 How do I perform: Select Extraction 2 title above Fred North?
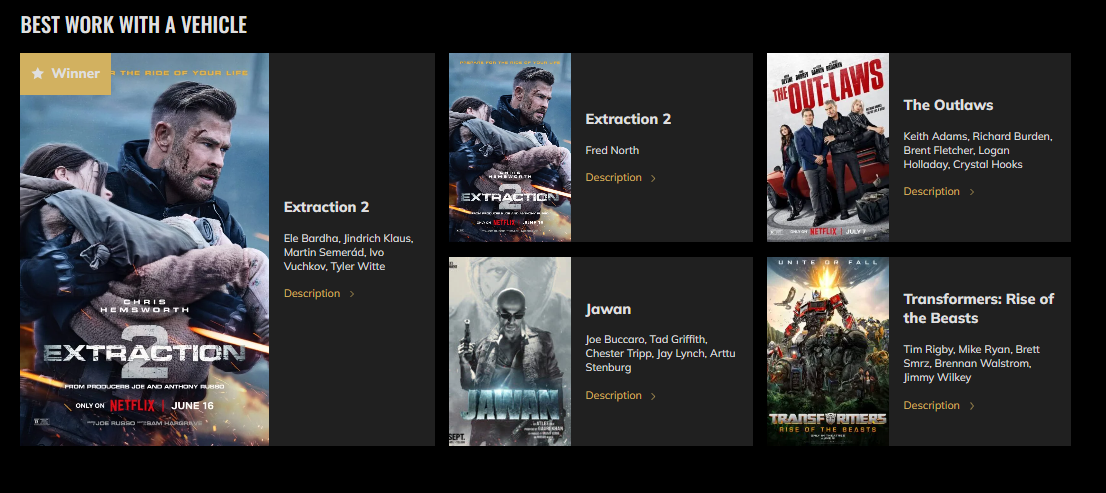pos(628,119)
